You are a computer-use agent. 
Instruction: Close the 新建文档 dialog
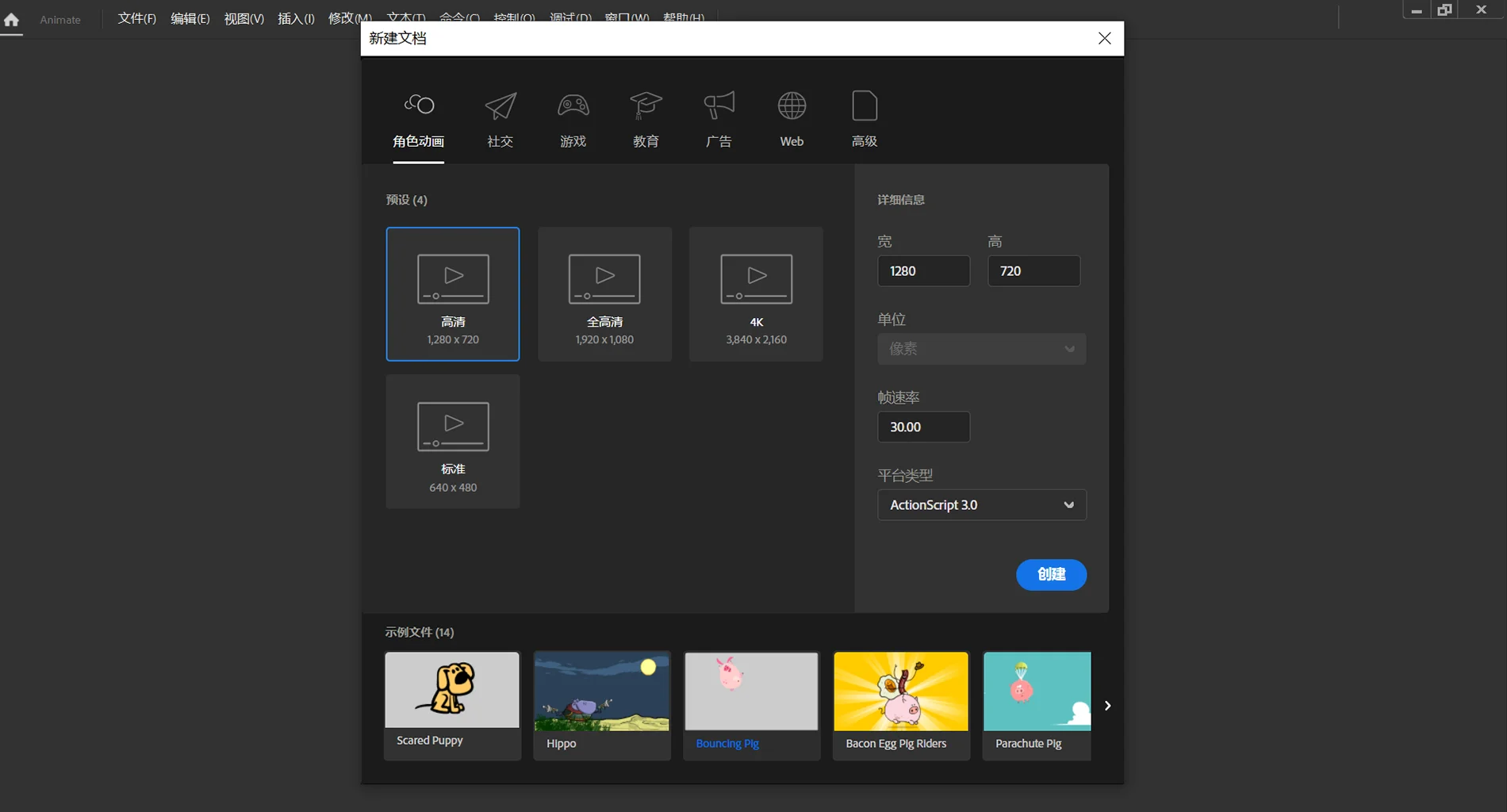(1104, 38)
